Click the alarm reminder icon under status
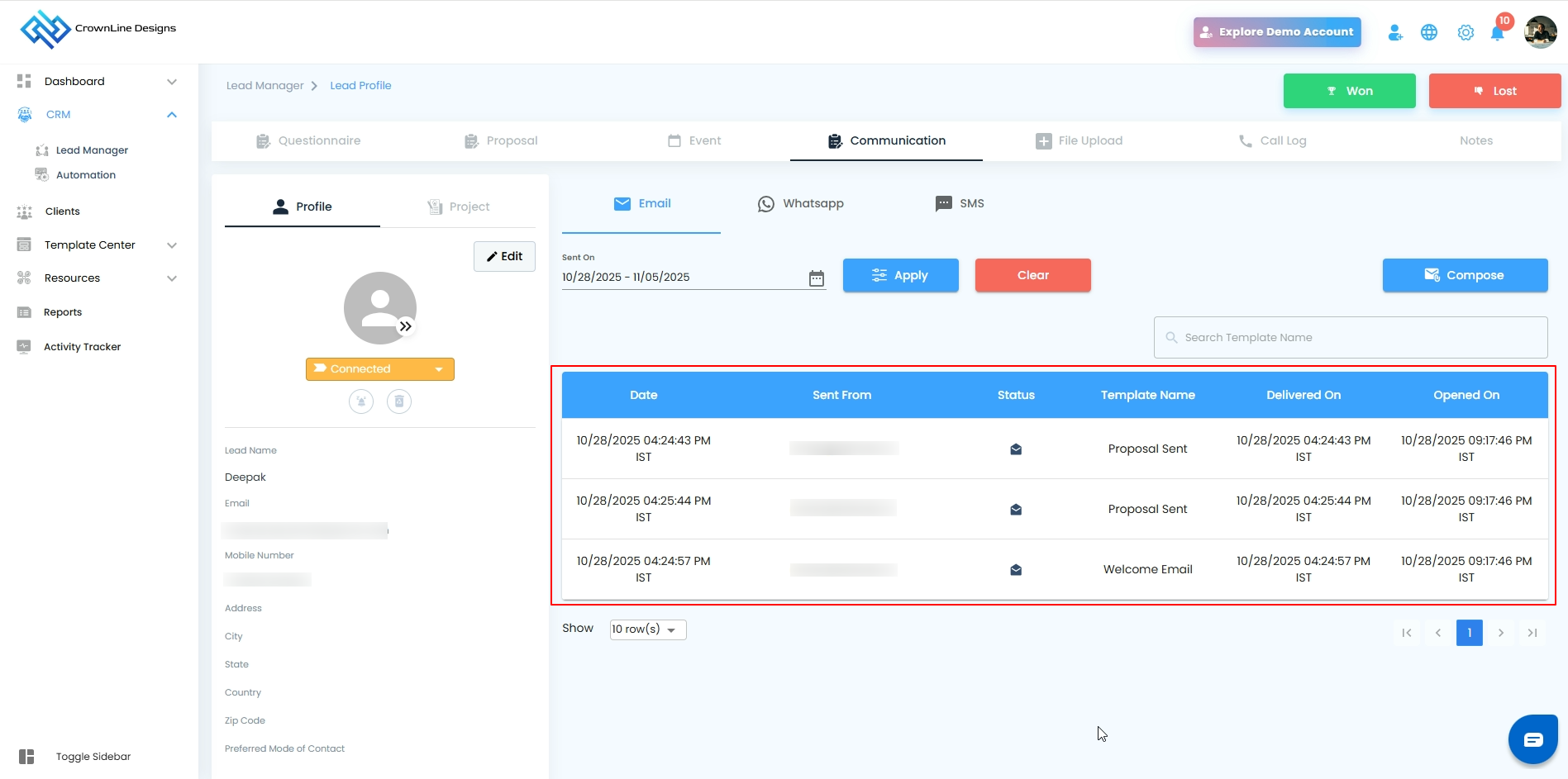 361,401
